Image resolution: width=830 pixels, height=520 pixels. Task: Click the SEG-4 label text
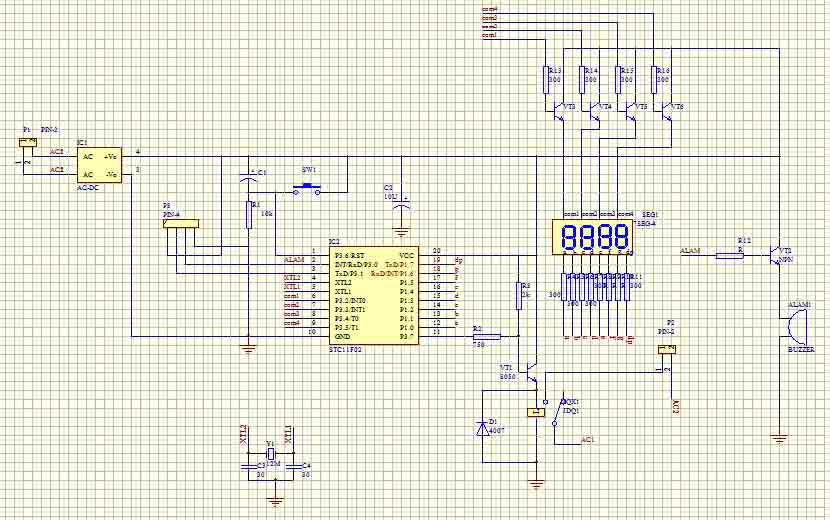click(646, 224)
